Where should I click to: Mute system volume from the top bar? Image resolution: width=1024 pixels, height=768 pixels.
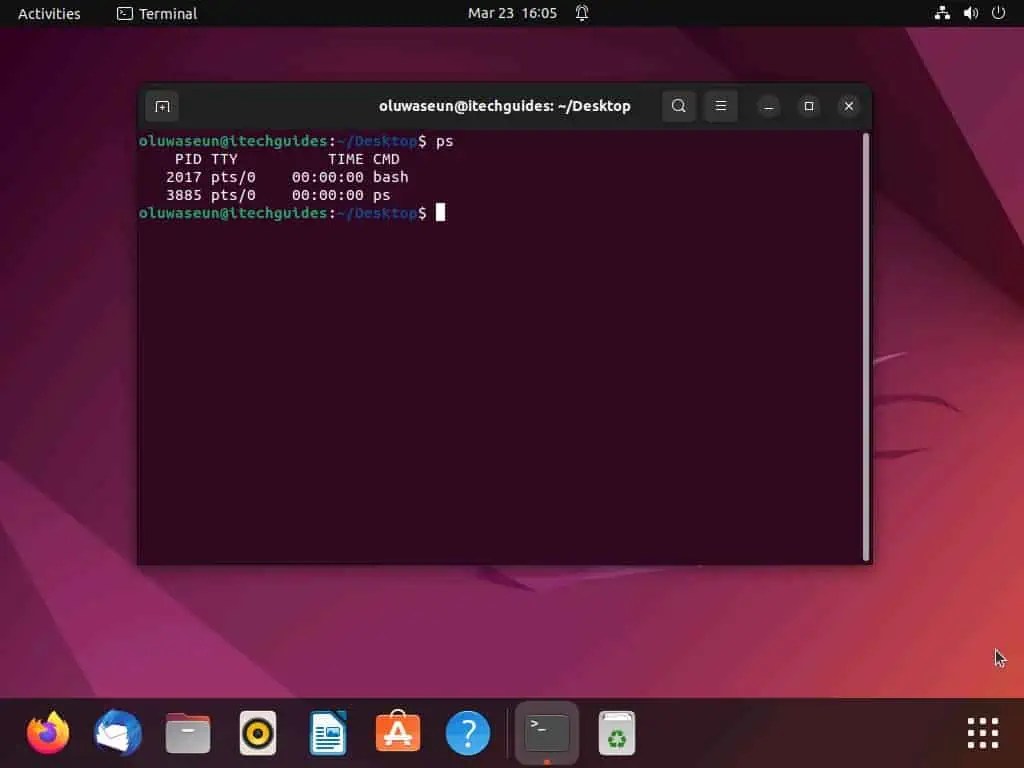pos(969,13)
